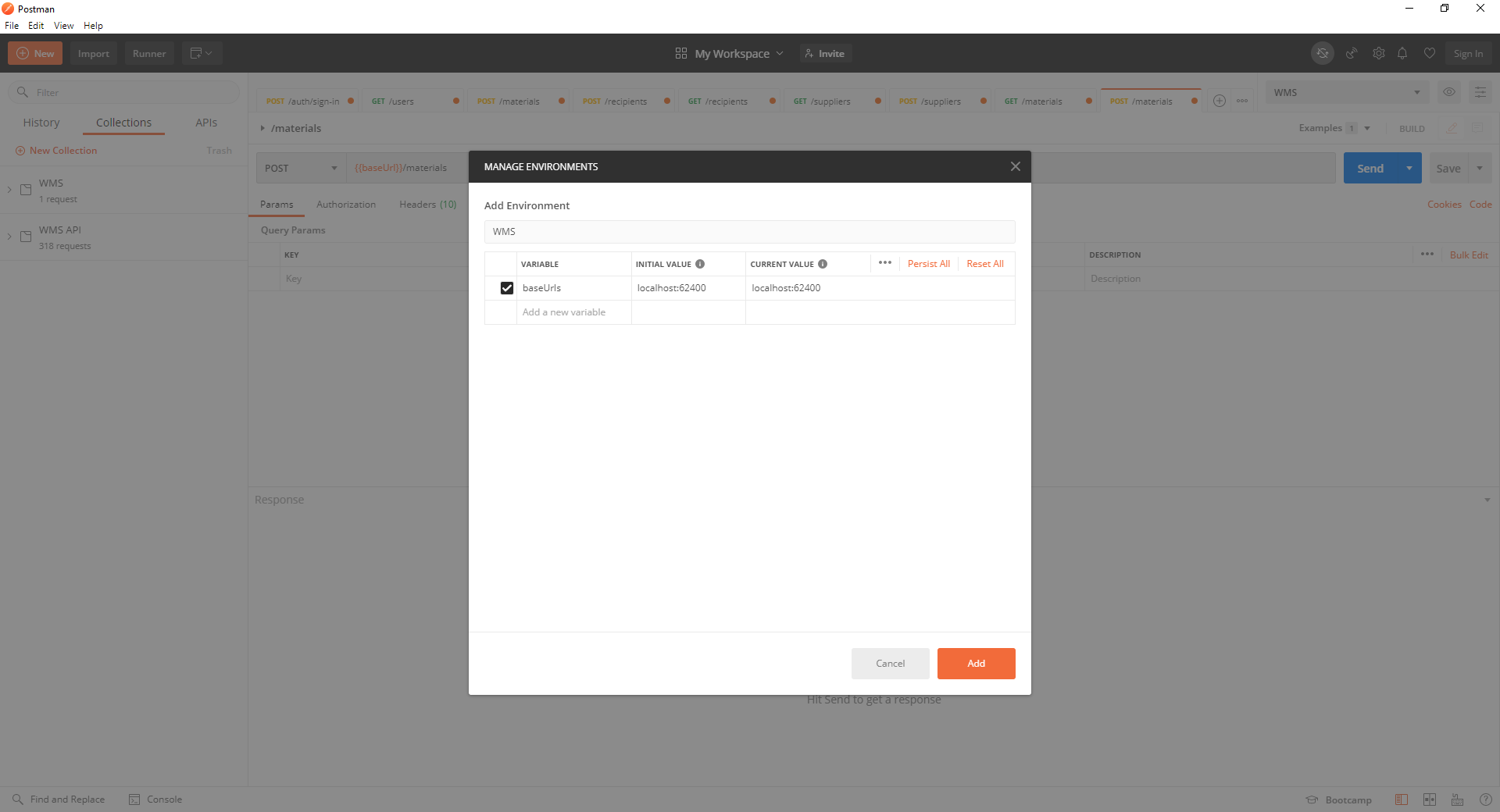The height and width of the screenshot is (812, 1500).
Task: Expand the /materials request name arrow
Action: click(262, 128)
